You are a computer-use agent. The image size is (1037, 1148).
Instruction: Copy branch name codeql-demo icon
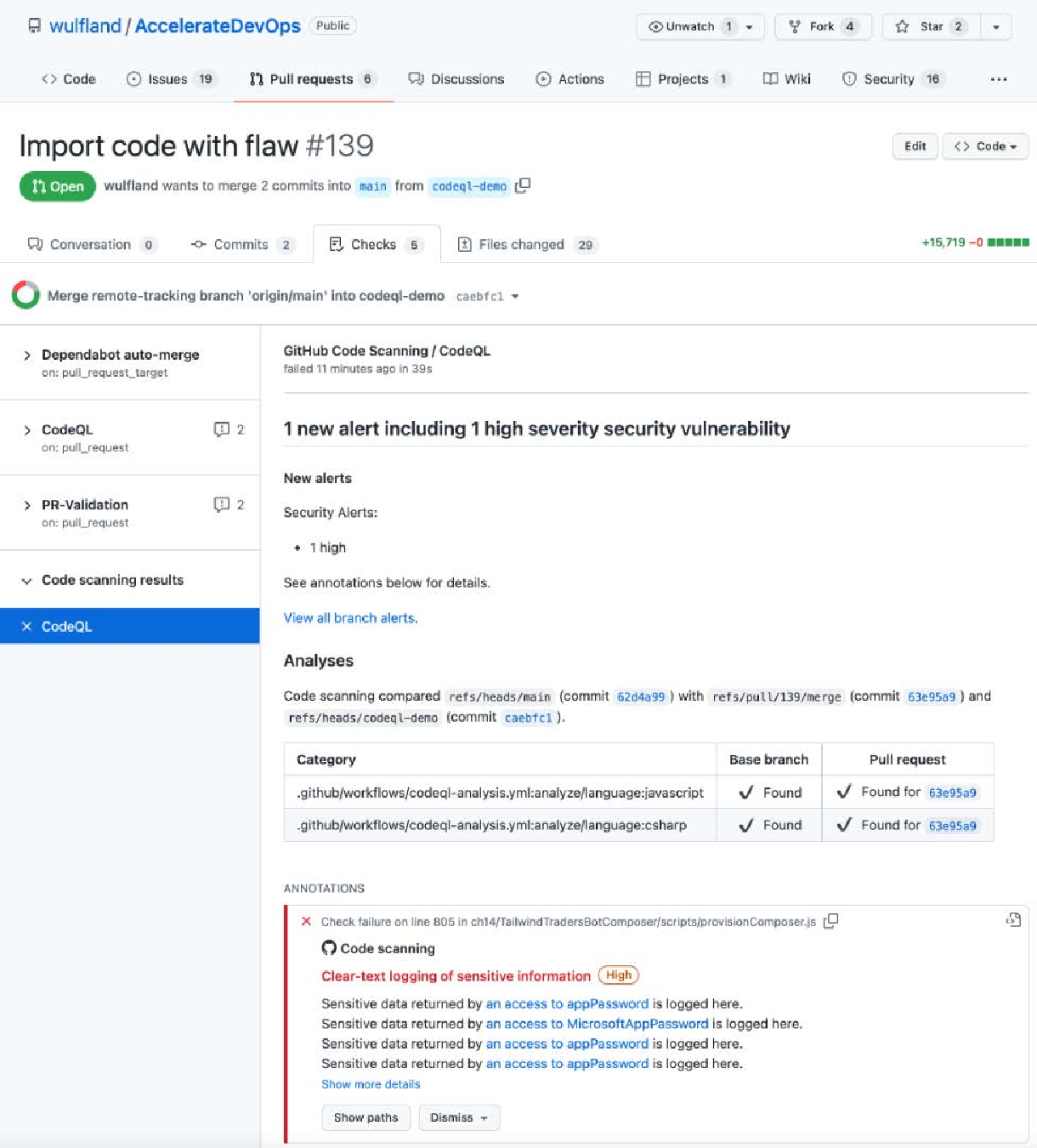click(523, 185)
